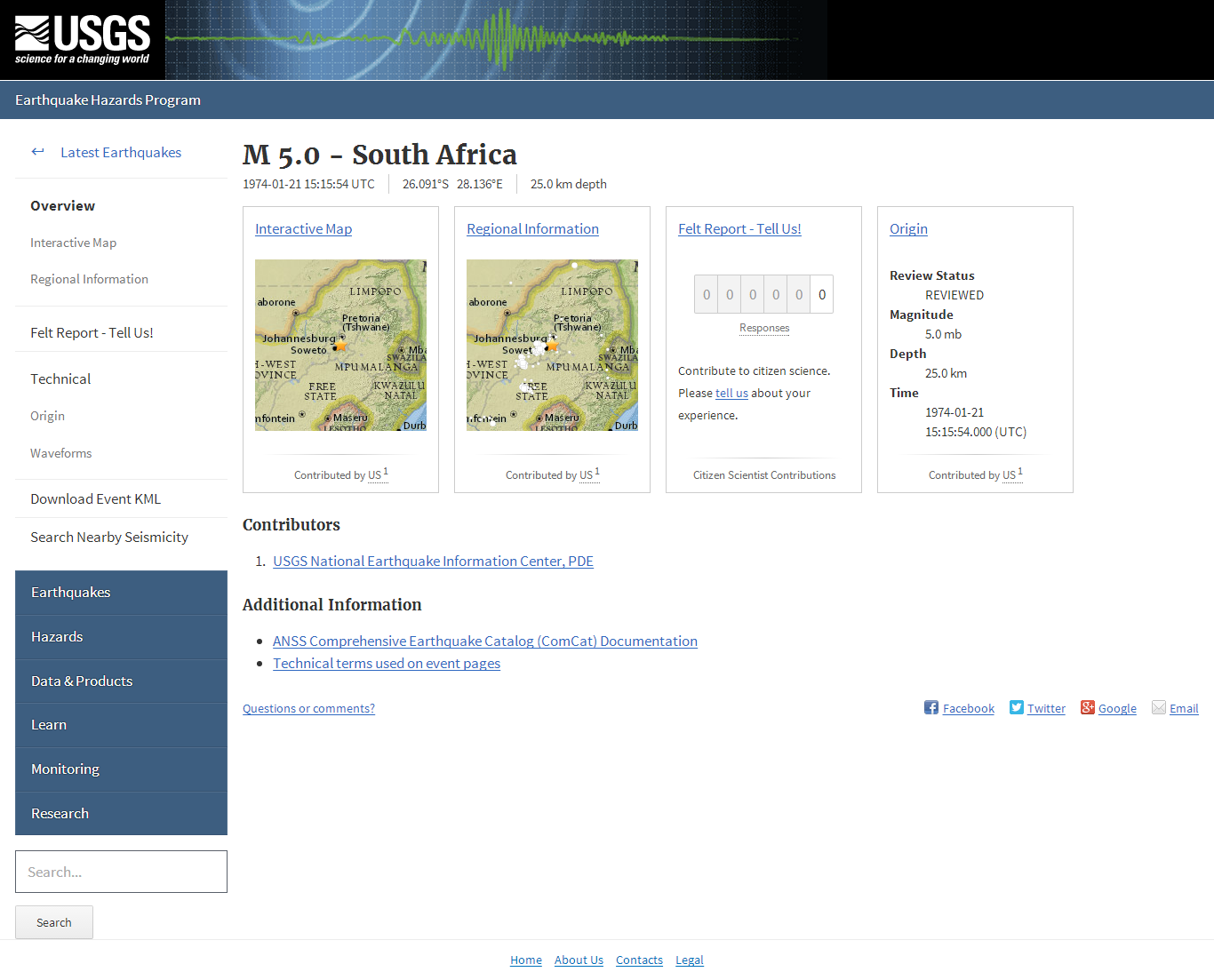Viewport: 1214px width, 980px height.
Task: Select the Research sidebar section
Action: tap(60, 813)
